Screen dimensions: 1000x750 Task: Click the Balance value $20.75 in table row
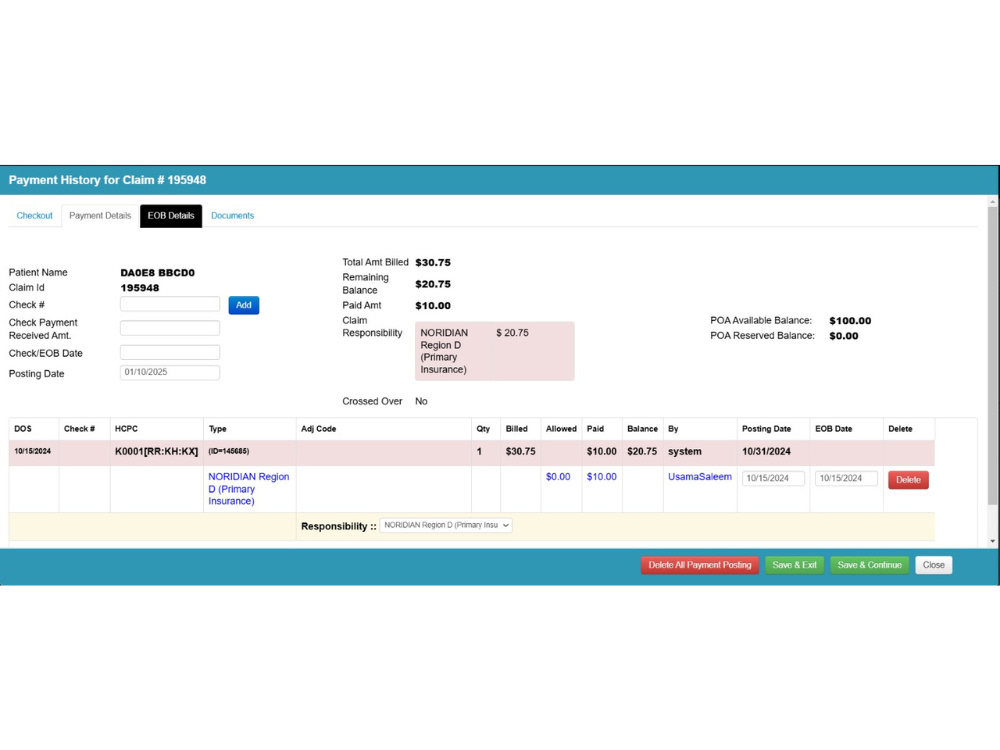click(642, 452)
